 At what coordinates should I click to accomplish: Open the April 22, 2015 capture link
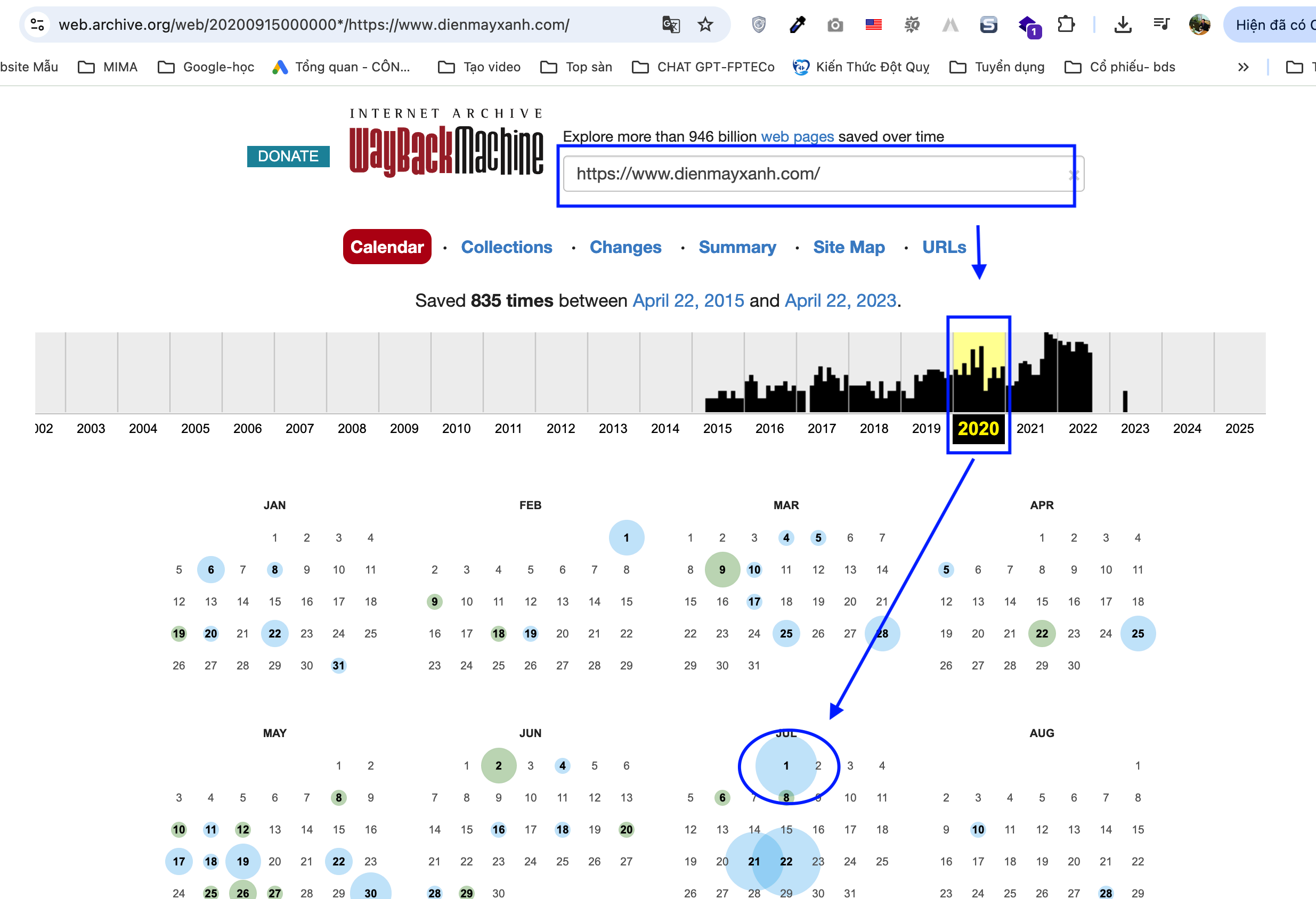(688, 300)
